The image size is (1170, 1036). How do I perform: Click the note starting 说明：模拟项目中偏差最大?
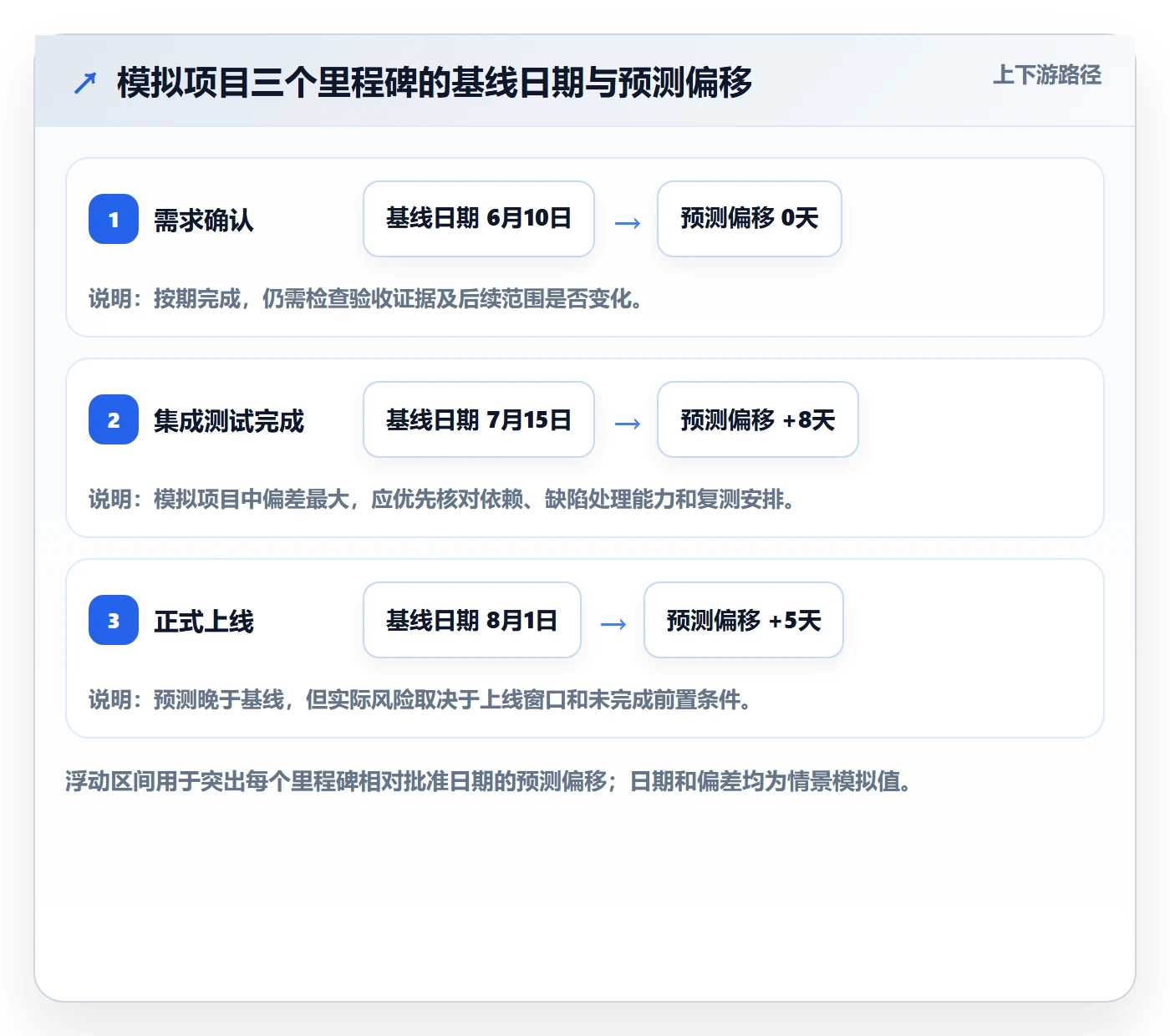[x=442, y=499]
